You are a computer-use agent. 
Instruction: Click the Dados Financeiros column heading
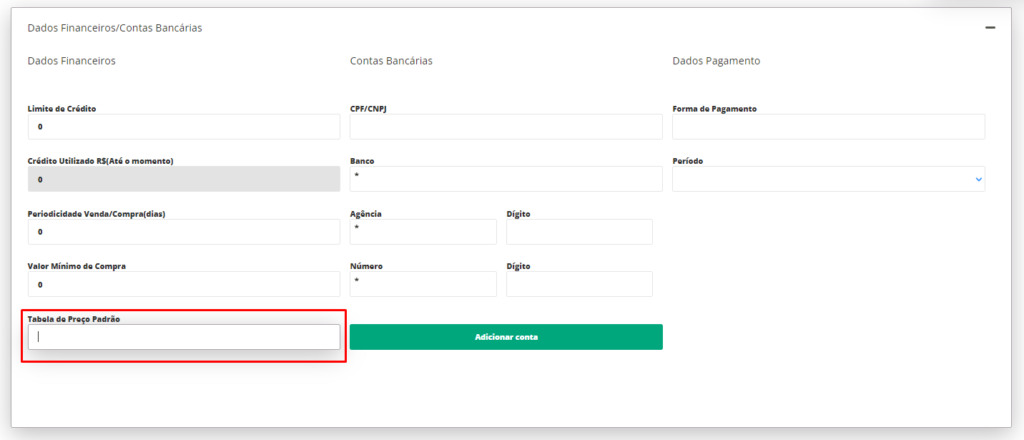[72, 61]
